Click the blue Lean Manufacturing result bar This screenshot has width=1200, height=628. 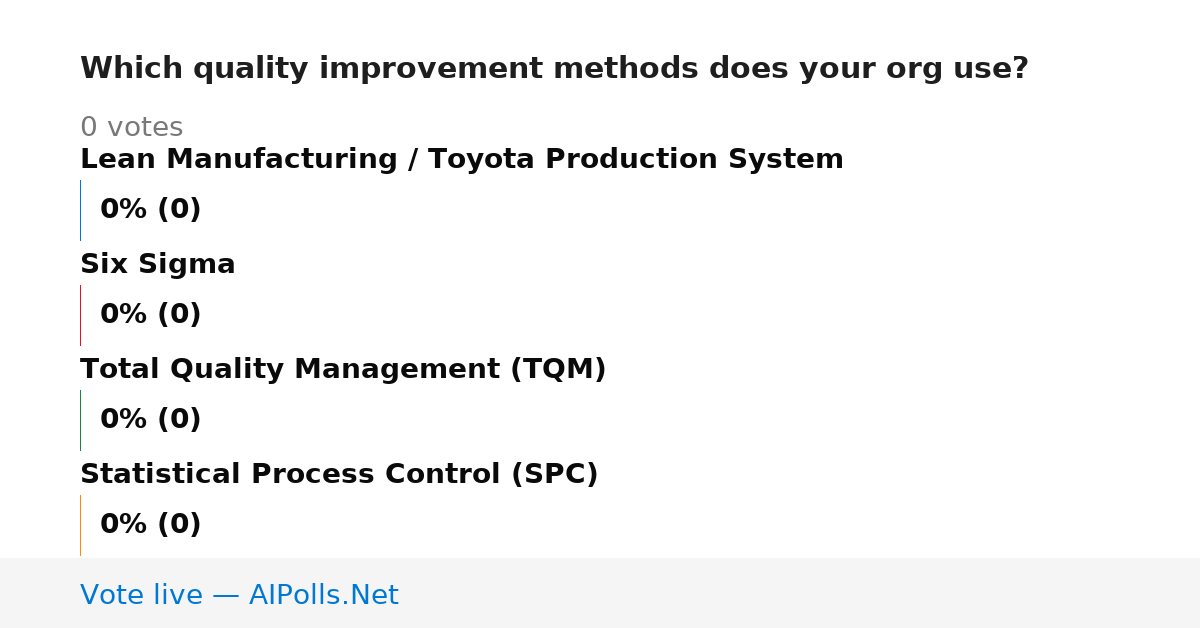pos(80,210)
